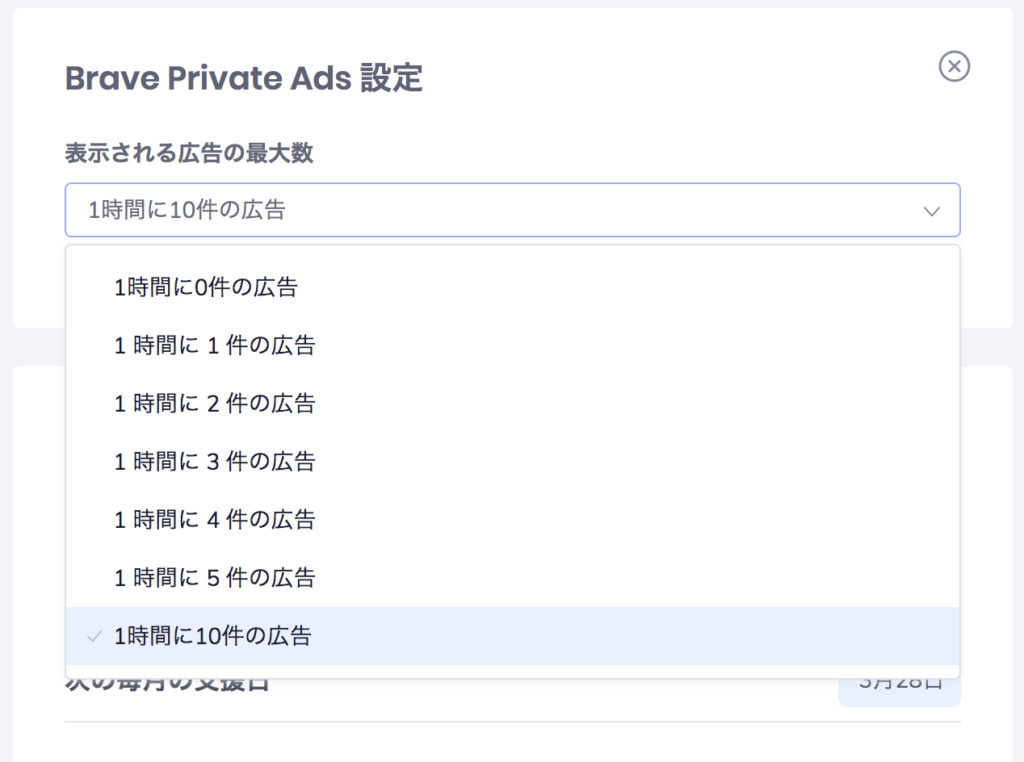Pick the 1 時間に 2 件の広告 option

(512, 403)
